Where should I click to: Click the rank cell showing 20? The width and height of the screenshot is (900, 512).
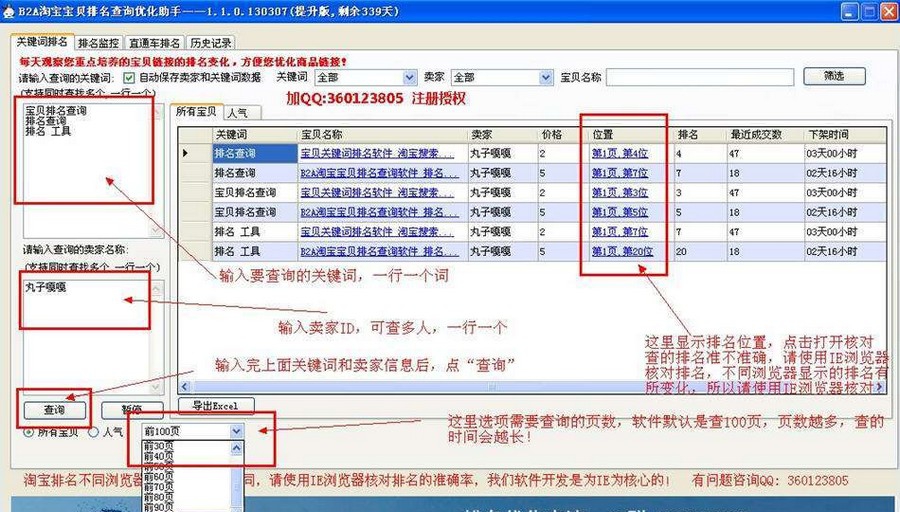click(700, 251)
